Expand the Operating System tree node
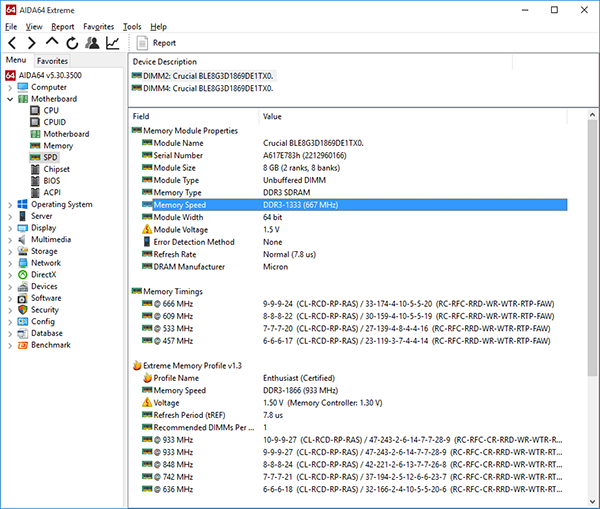The height and width of the screenshot is (509, 600). (10, 205)
